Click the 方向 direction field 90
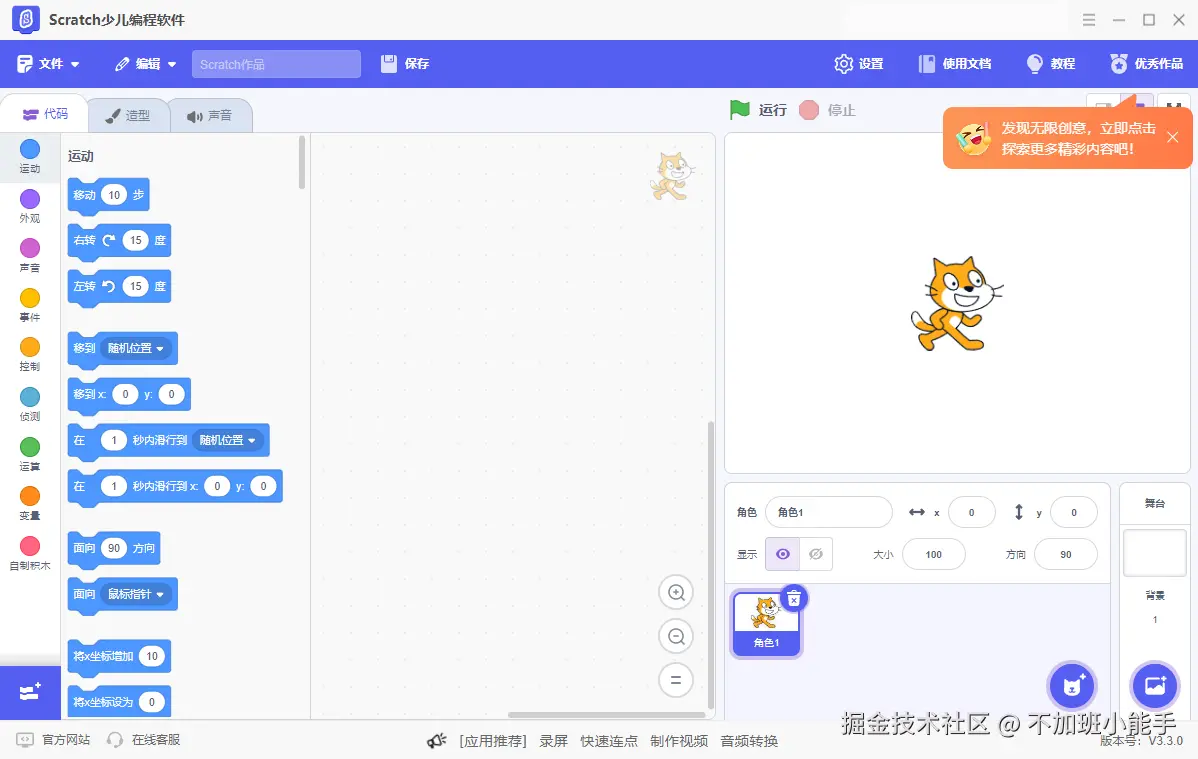The width and height of the screenshot is (1198, 759). pos(1065,554)
